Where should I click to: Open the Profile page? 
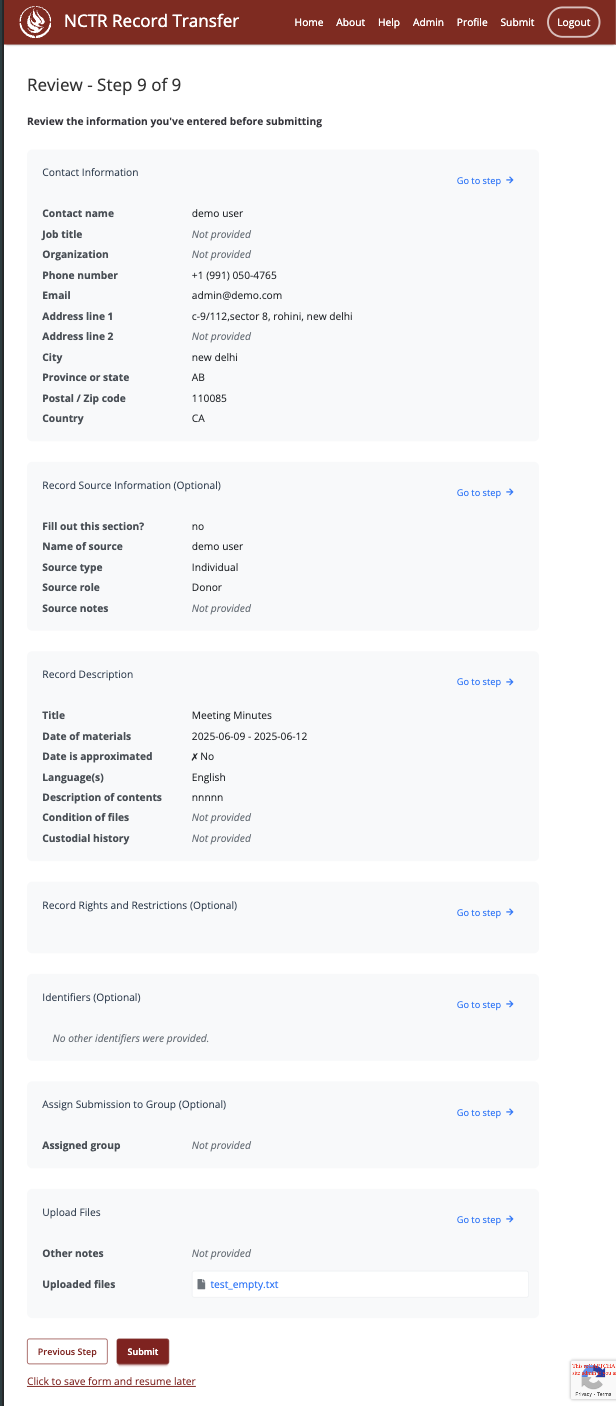[x=472, y=22]
